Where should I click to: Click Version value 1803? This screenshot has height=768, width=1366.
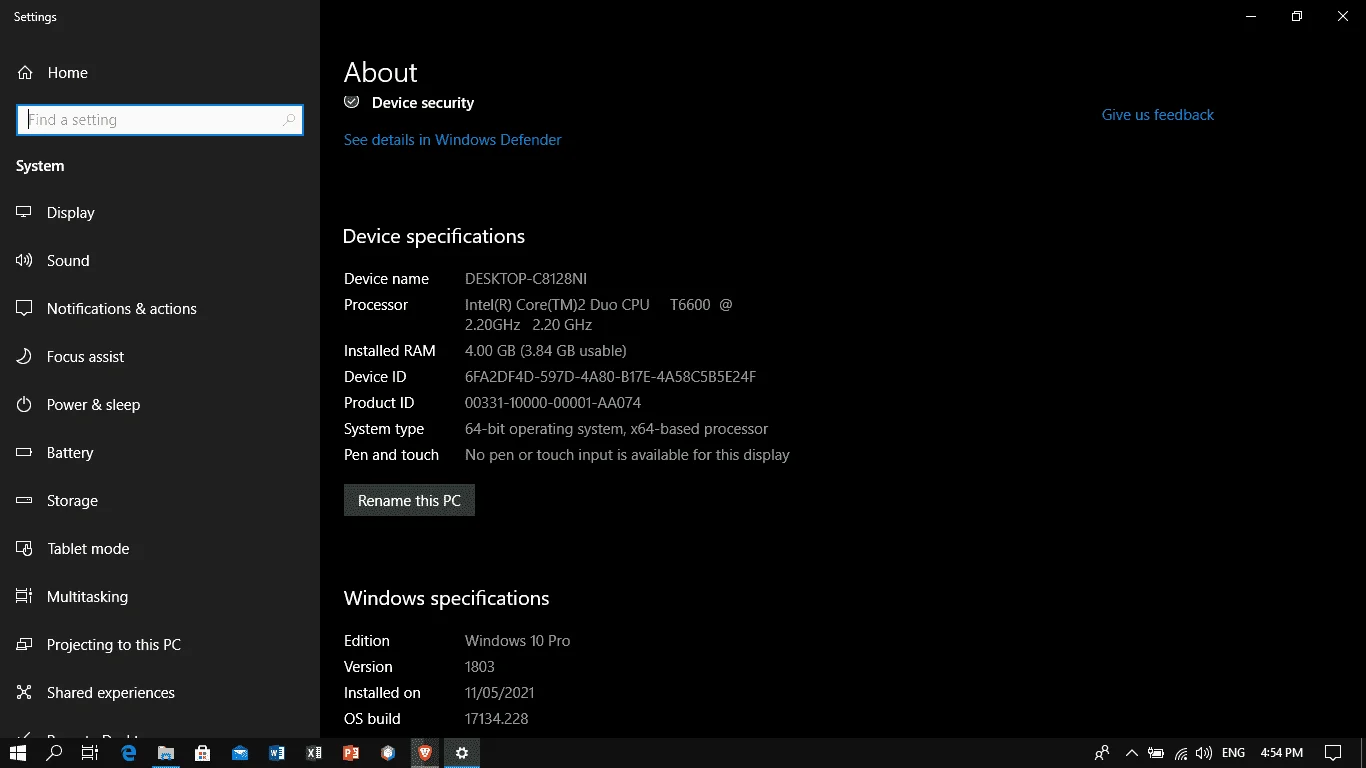click(x=480, y=667)
